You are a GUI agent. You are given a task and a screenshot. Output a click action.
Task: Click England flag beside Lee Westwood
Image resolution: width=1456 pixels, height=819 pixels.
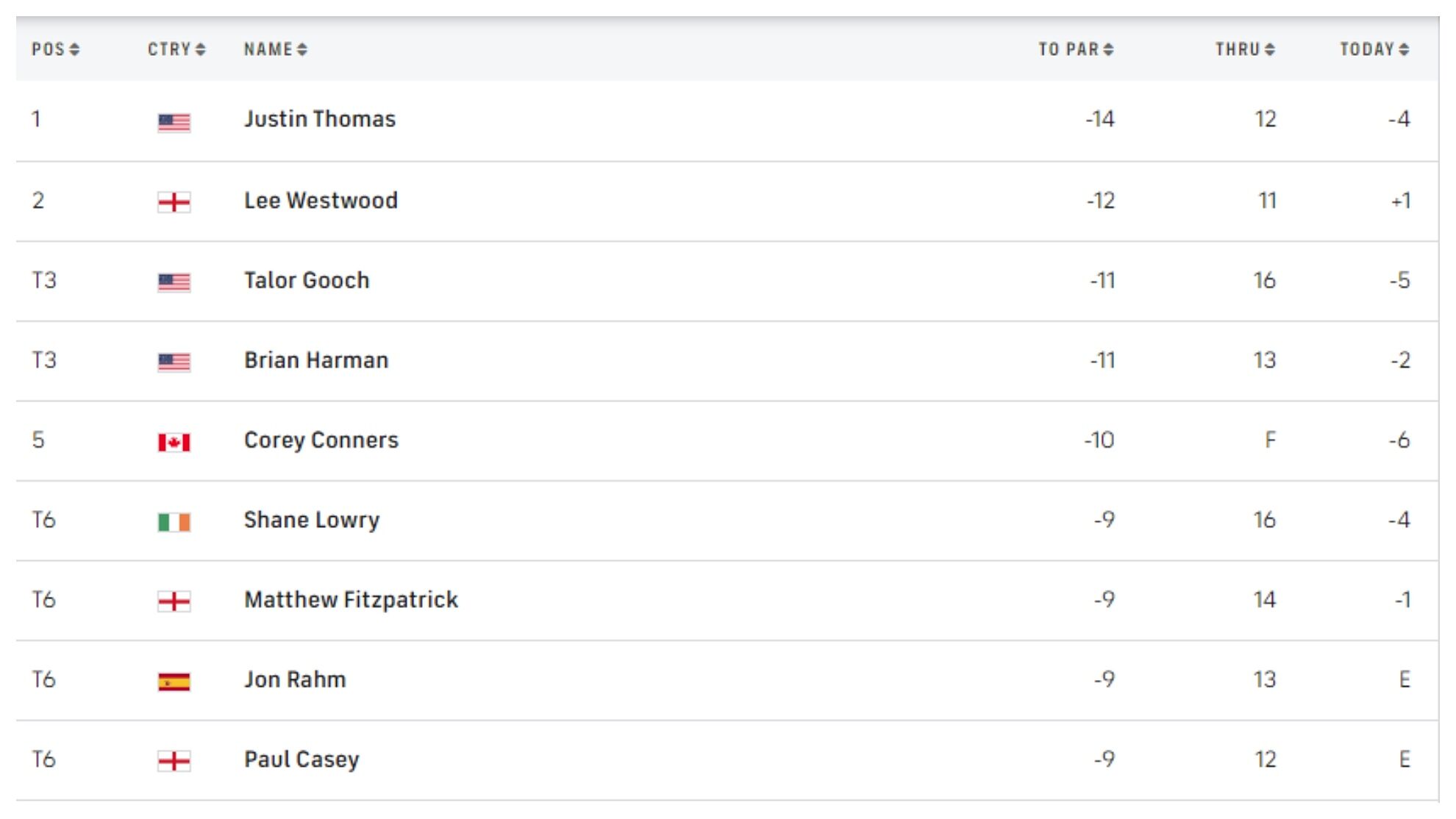click(174, 201)
